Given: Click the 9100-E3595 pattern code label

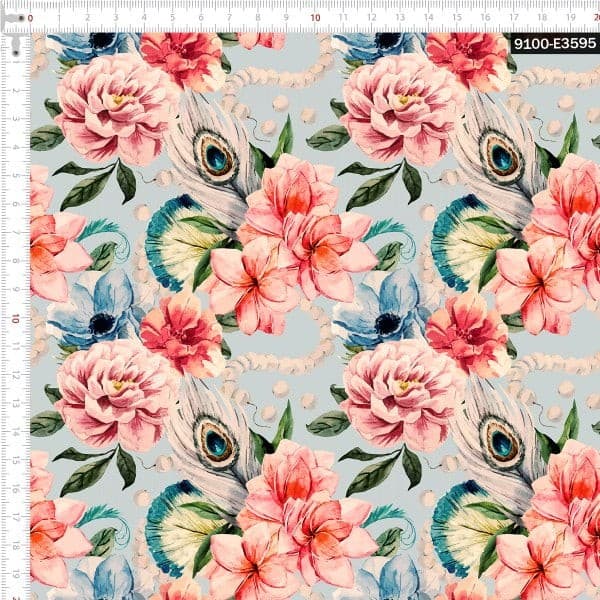Looking at the screenshot, I should coord(555,43).
